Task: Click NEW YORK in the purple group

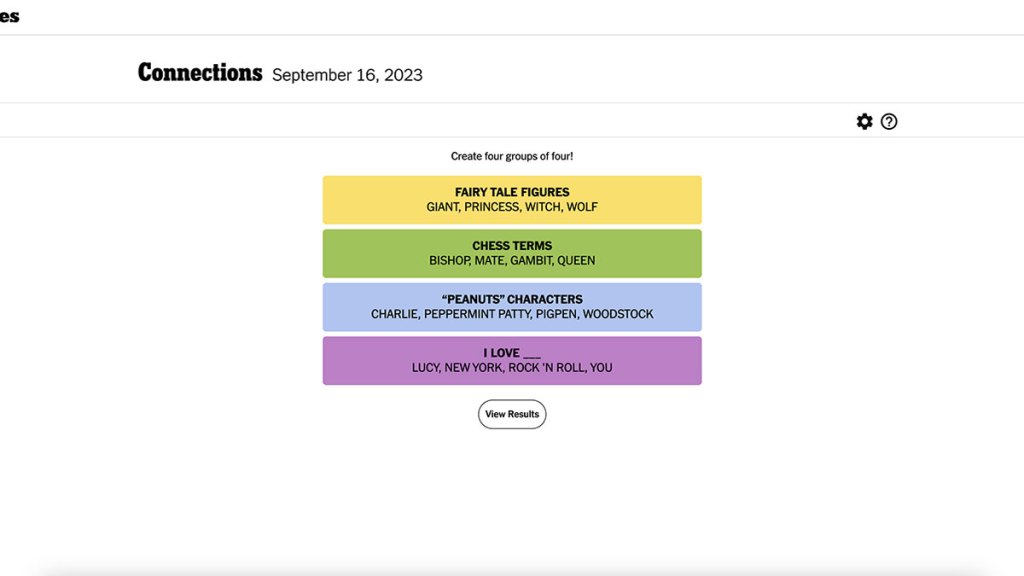Action: pyautogui.click(x=473, y=368)
